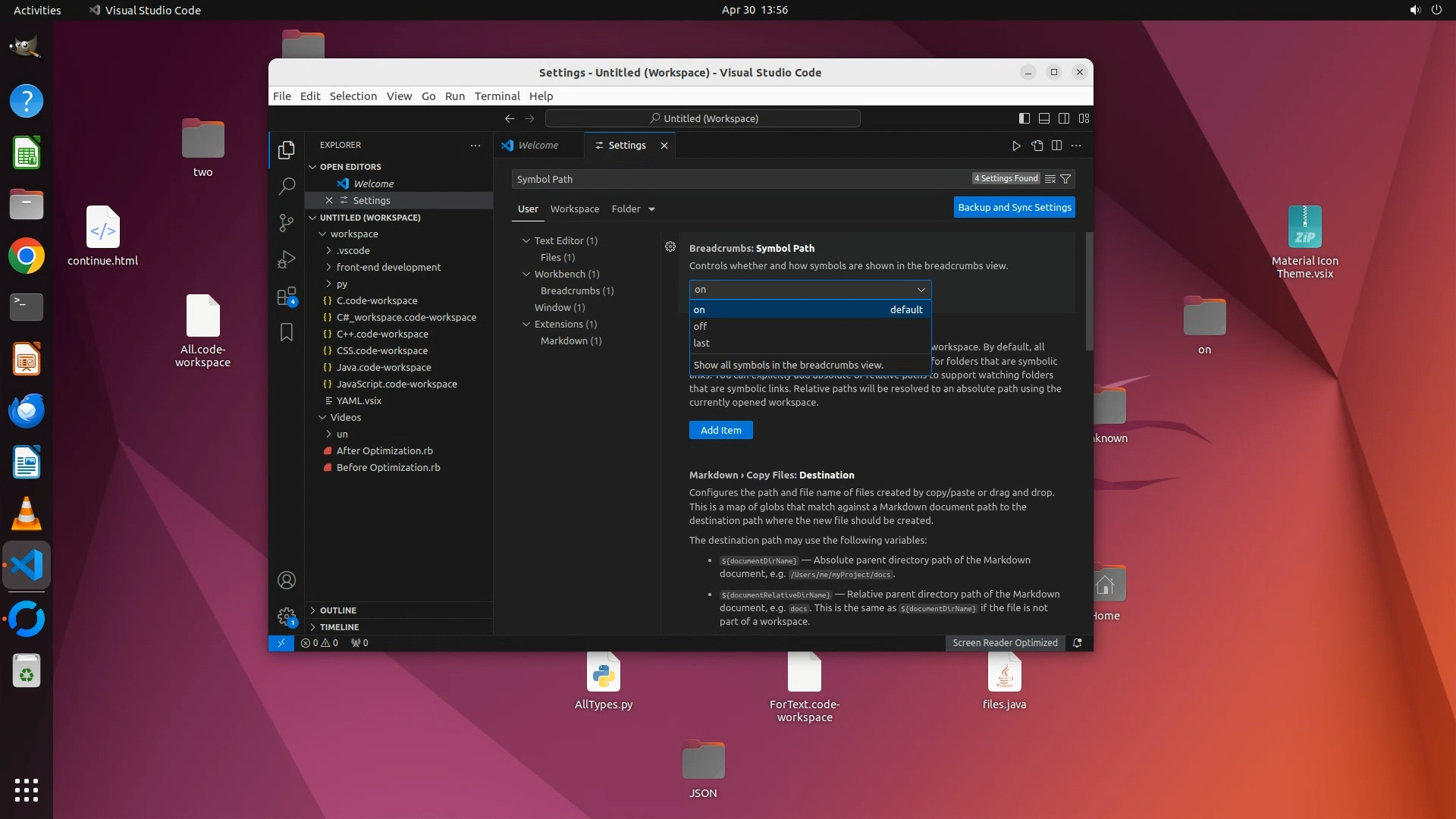Click the filter settings funnel icon
Screen dimensions: 1456x819
coord(1065,179)
